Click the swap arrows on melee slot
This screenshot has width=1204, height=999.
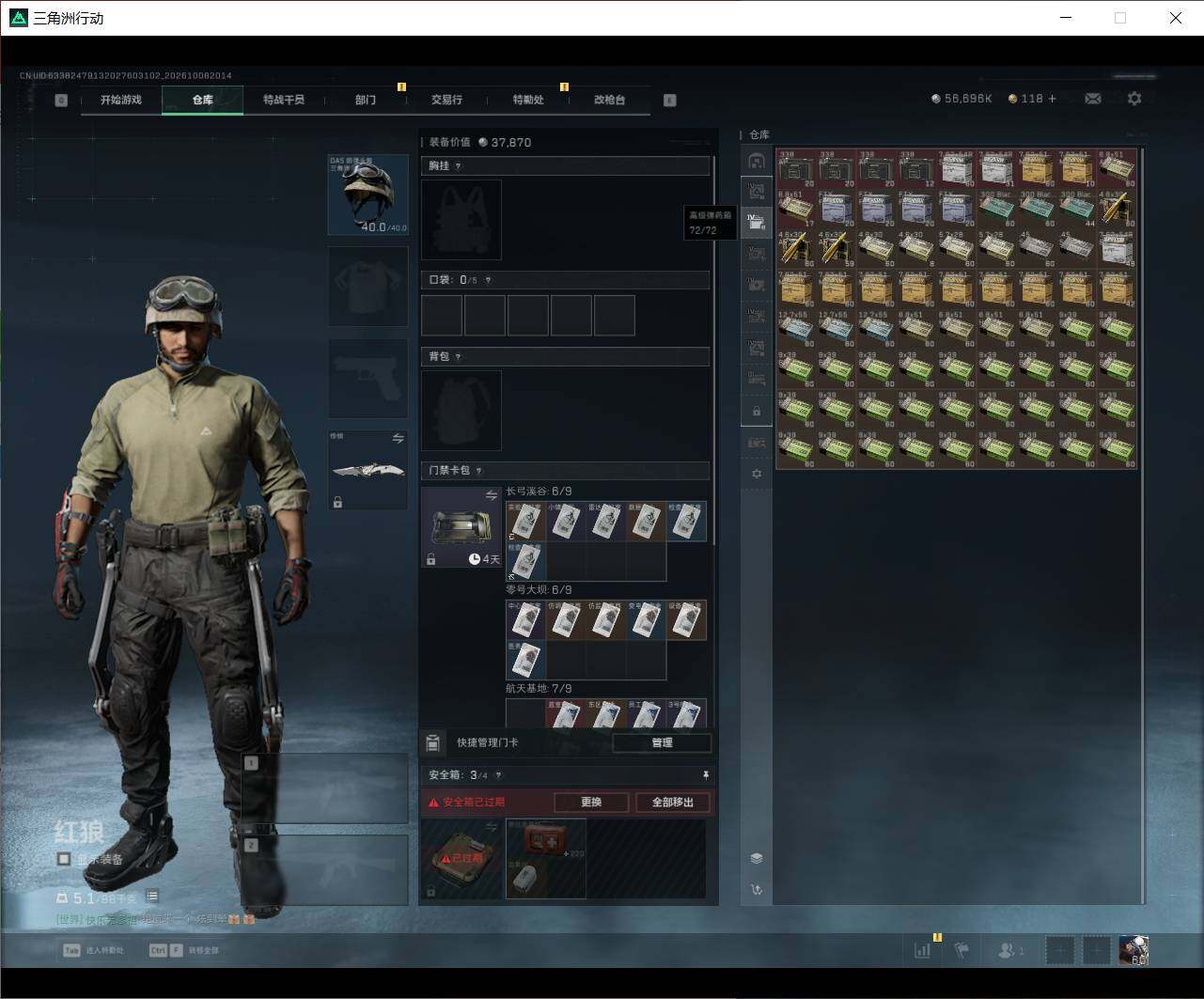click(x=398, y=438)
